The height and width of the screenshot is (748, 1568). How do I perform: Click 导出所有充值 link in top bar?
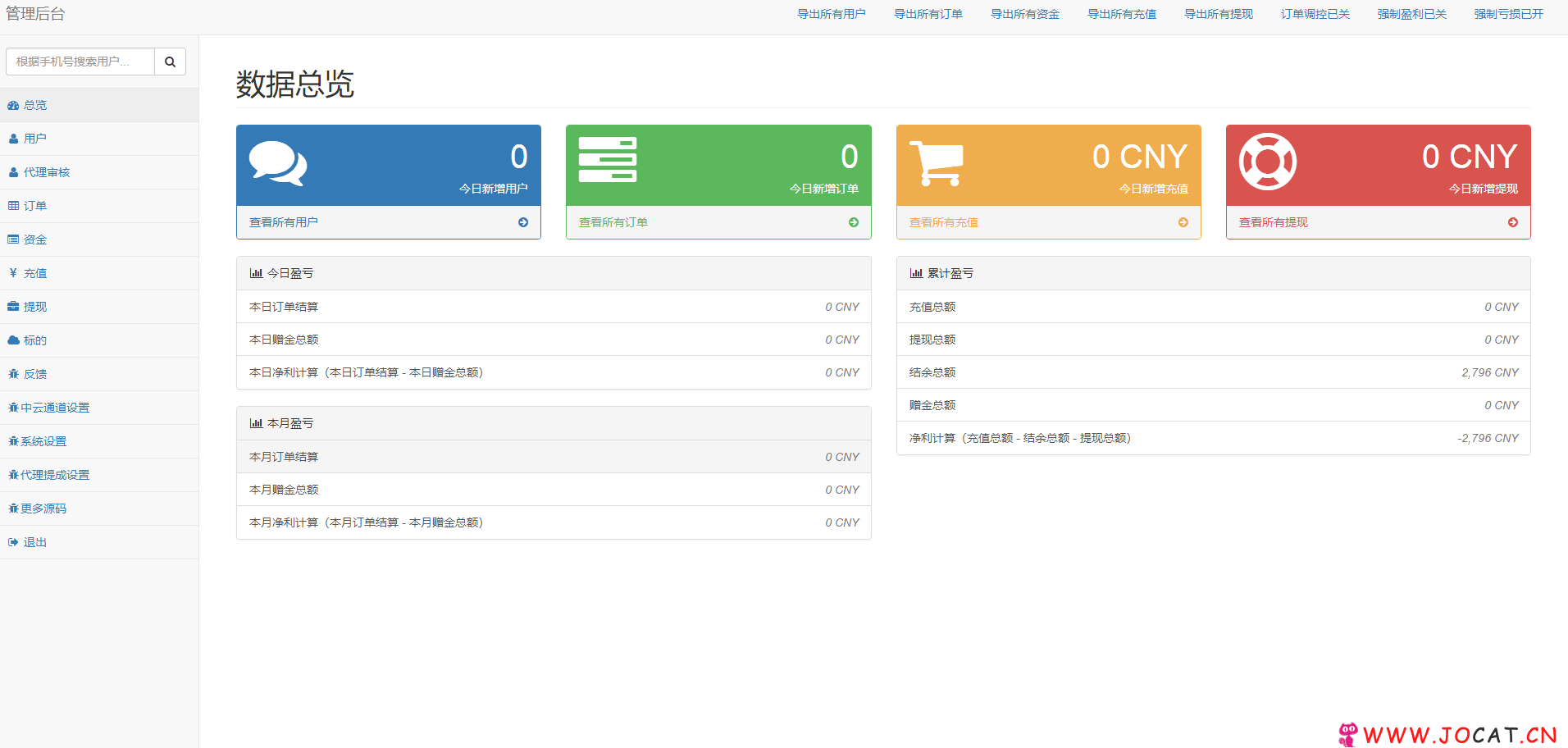(x=1122, y=14)
